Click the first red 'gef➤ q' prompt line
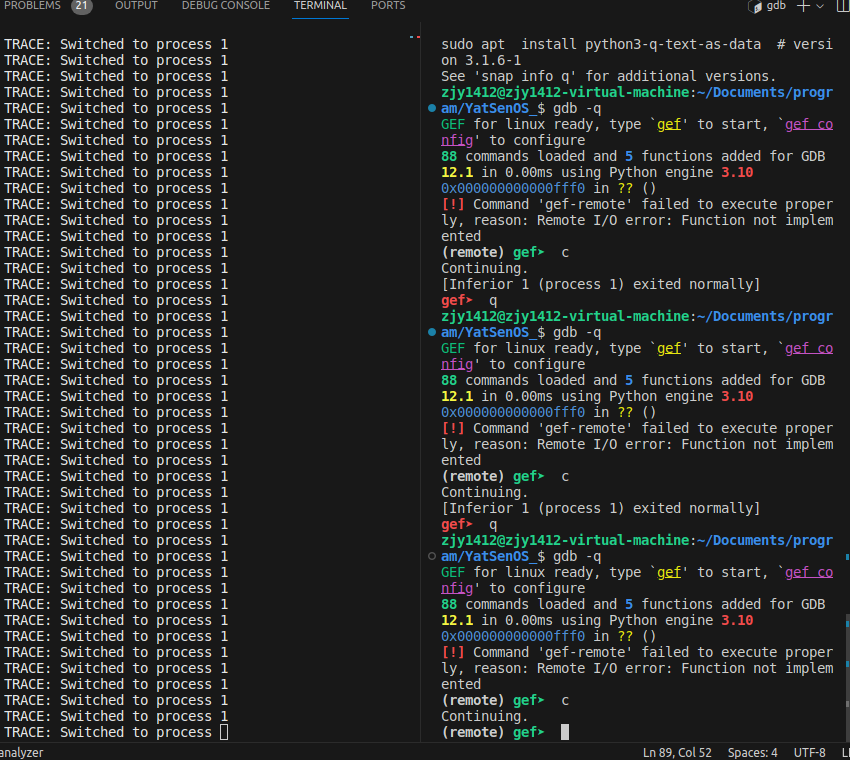The image size is (850, 760). click(469, 300)
